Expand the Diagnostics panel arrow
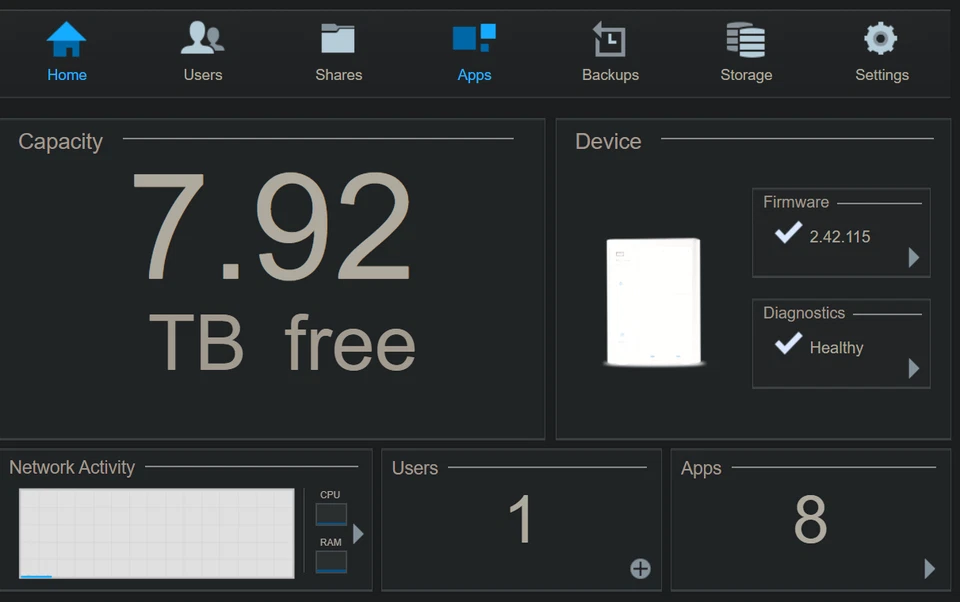 coord(914,369)
